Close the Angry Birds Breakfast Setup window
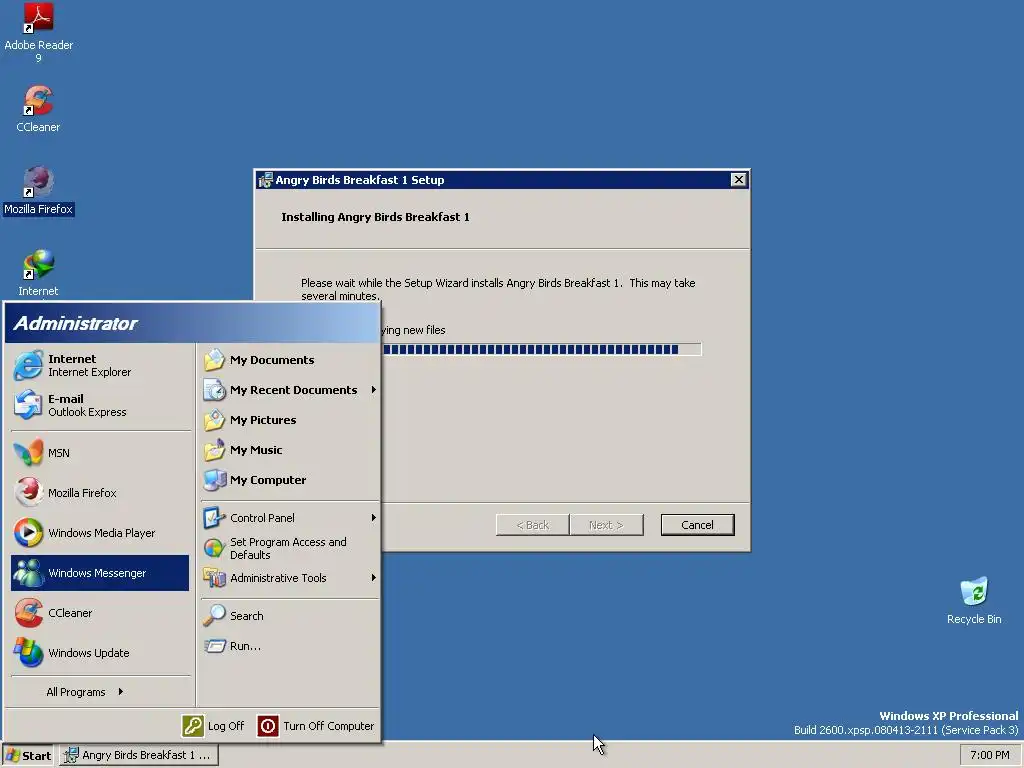 (738, 180)
